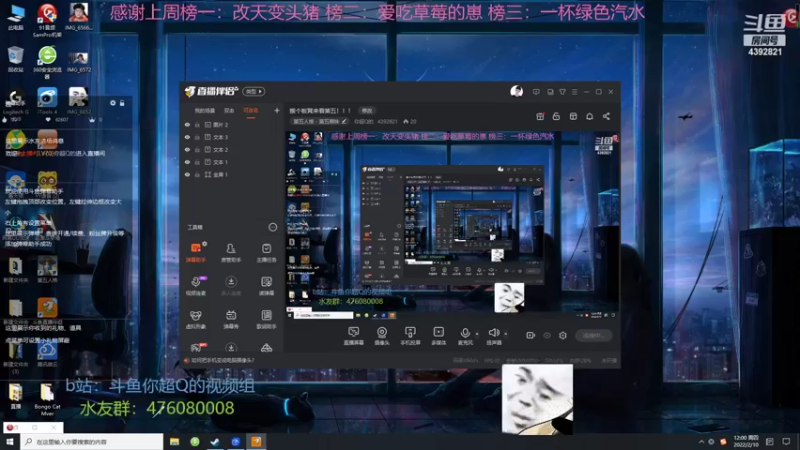The image size is (800, 450).
Task: Open the hamburger menu in title bar
Action: [574, 92]
